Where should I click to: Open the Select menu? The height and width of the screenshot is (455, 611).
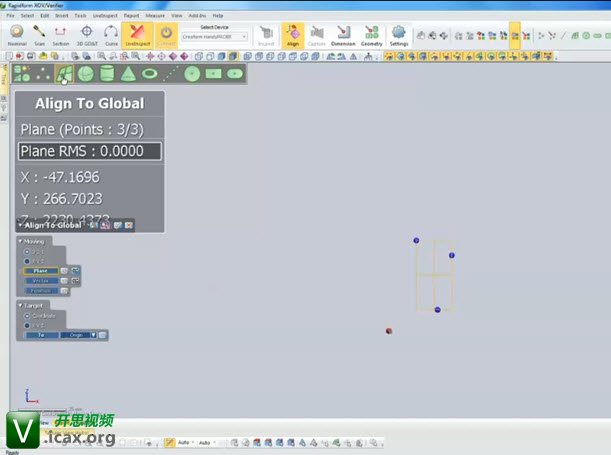coord(27,16)
